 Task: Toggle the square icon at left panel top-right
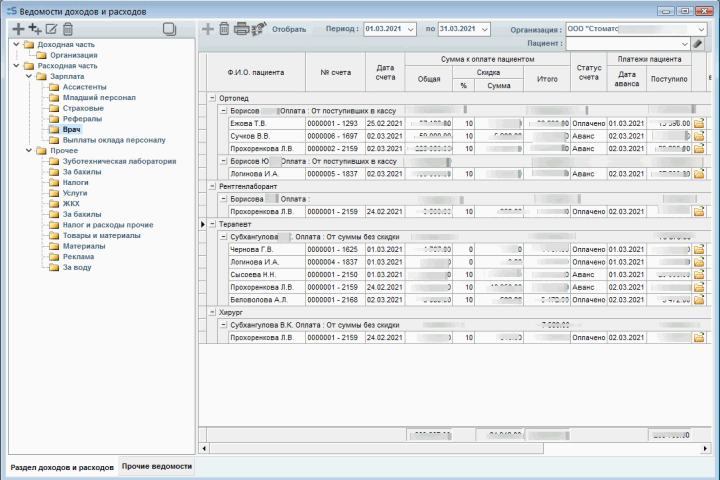(x=169, y=29)
